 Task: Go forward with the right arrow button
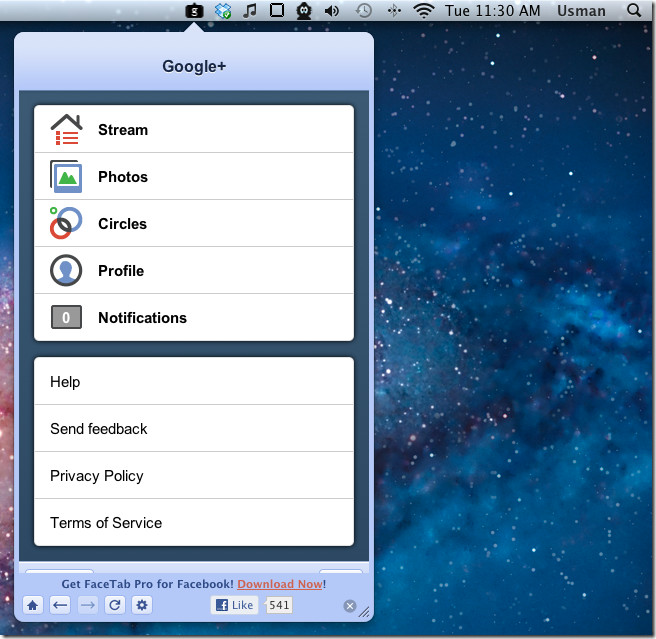[x=87, y=605]
